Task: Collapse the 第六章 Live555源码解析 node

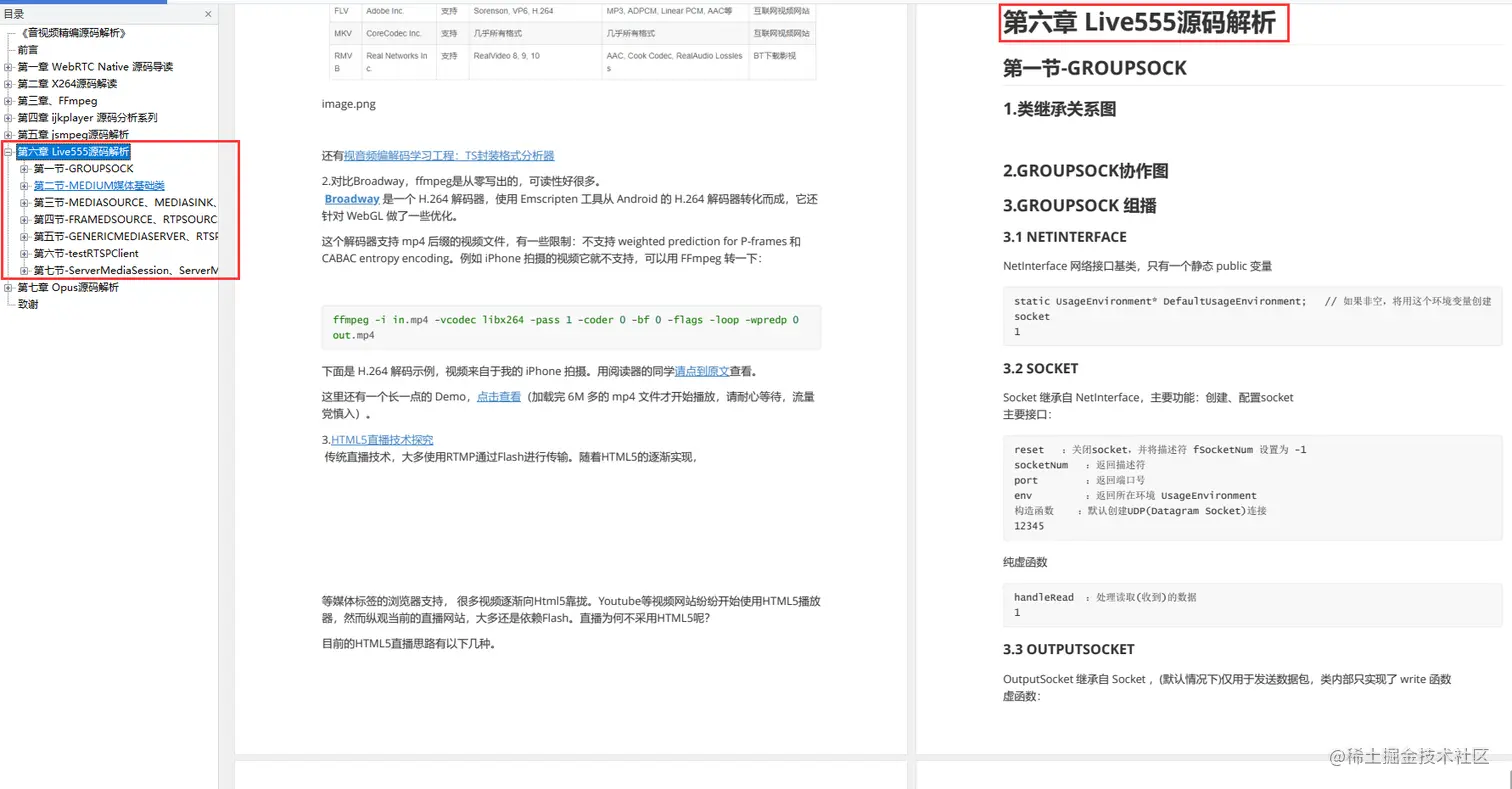Action: (x=6, y=151)
